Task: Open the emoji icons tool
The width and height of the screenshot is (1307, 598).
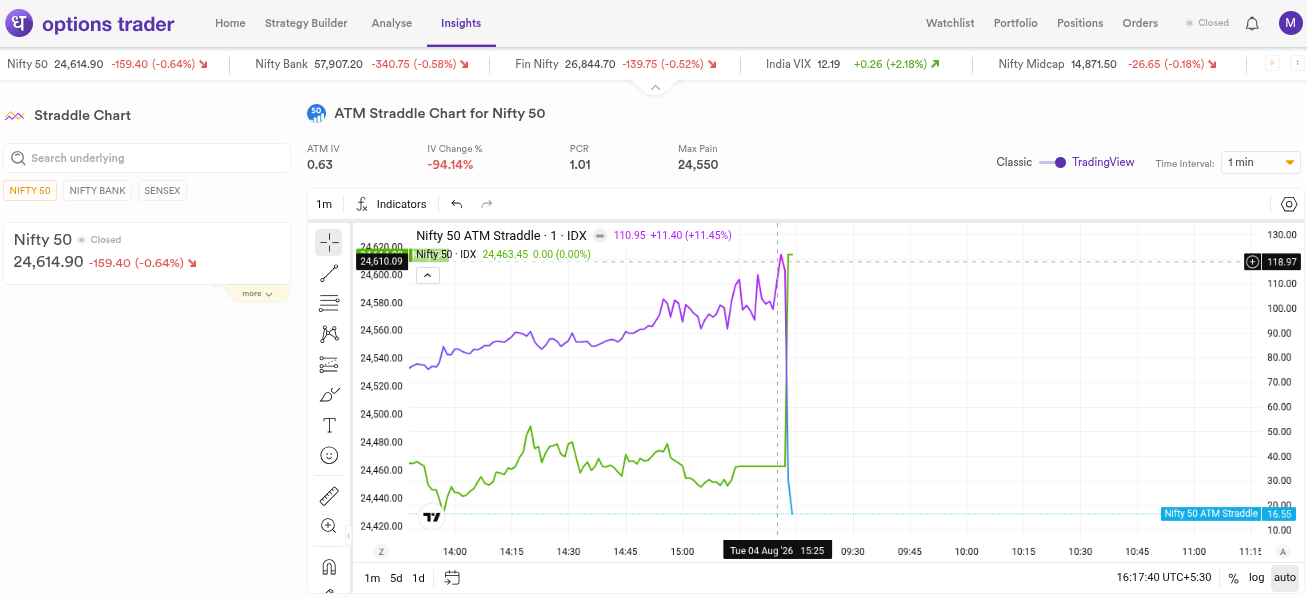Action: point(328,455)
